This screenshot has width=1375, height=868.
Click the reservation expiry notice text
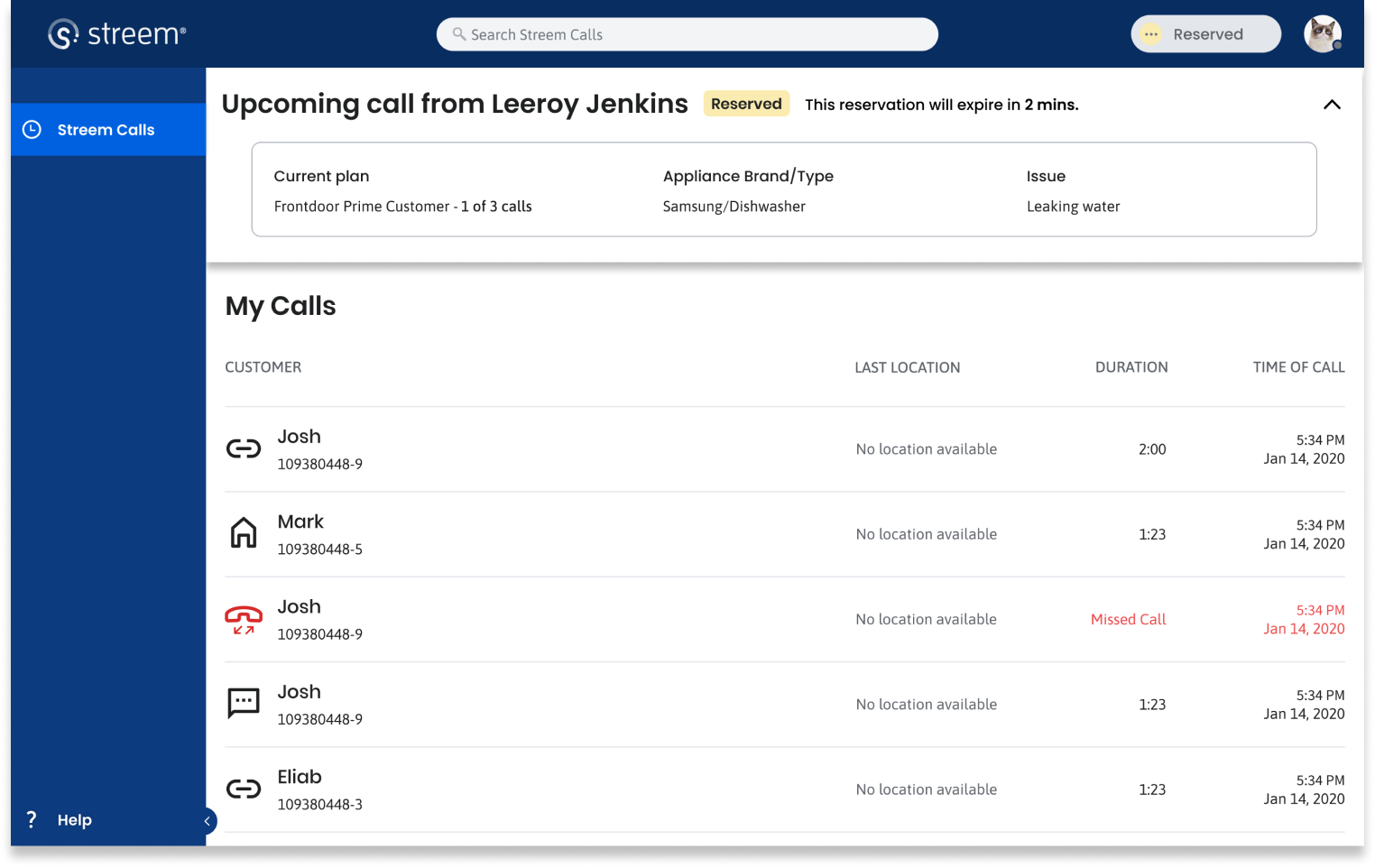[942, 105]
